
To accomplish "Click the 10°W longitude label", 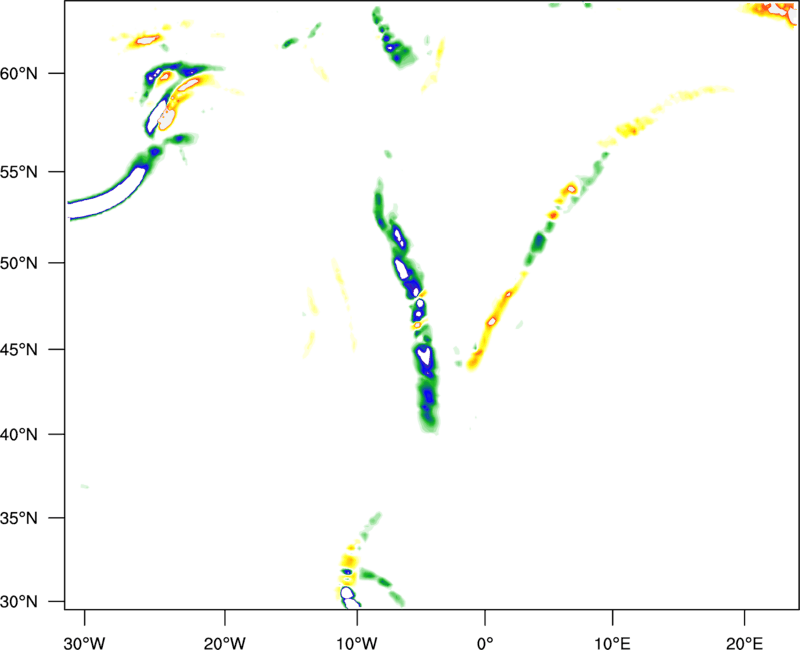I will pyautogui.click(x=357, y=643).
